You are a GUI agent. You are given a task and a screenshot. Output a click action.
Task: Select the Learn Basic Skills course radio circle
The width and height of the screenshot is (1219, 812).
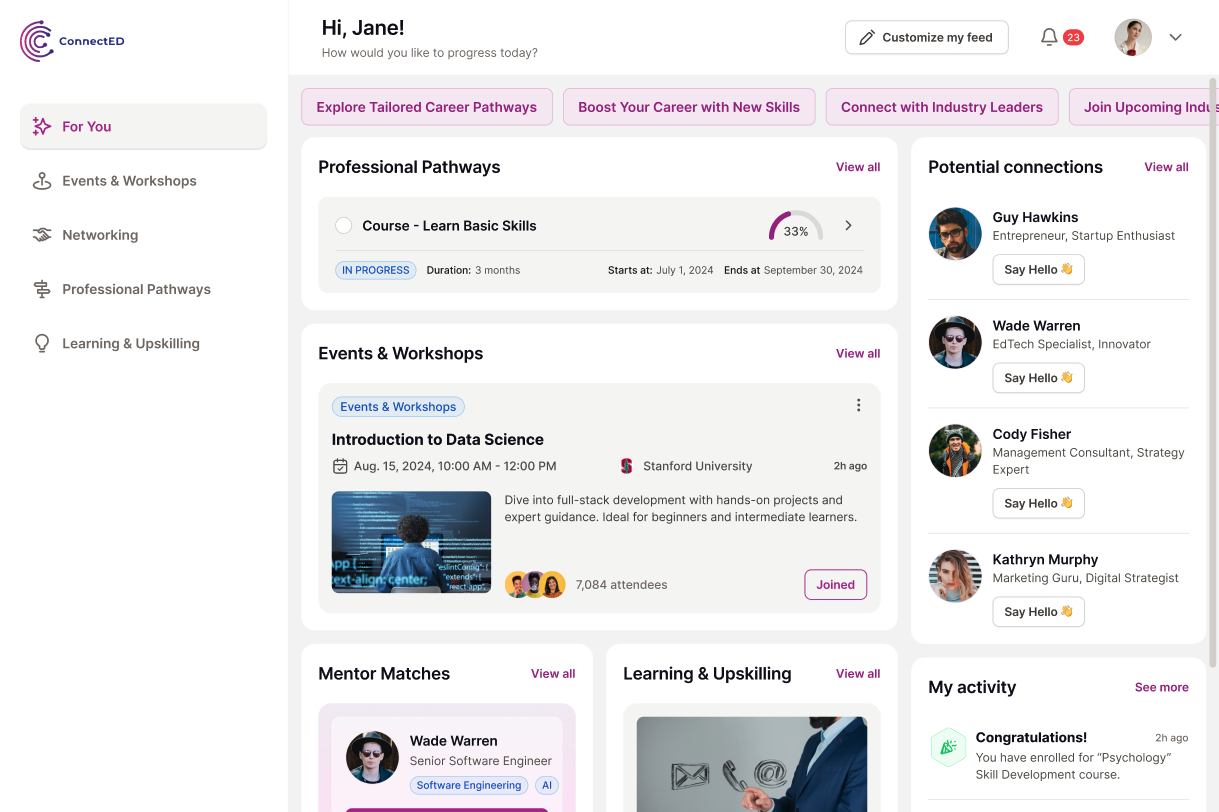point(343,226)
